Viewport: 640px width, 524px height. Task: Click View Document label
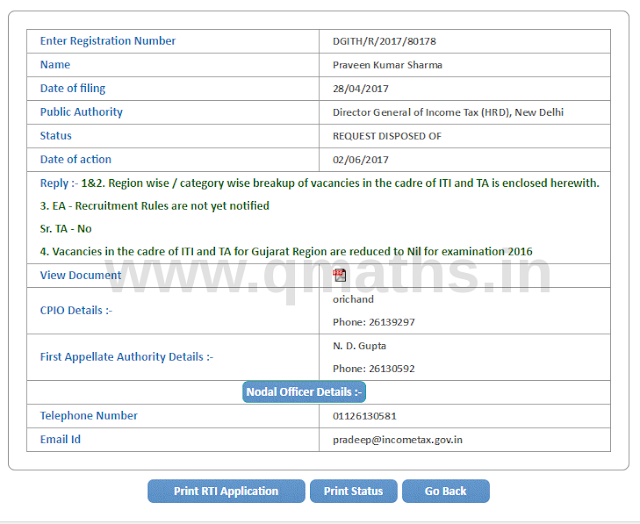click(x=80, y=275)
